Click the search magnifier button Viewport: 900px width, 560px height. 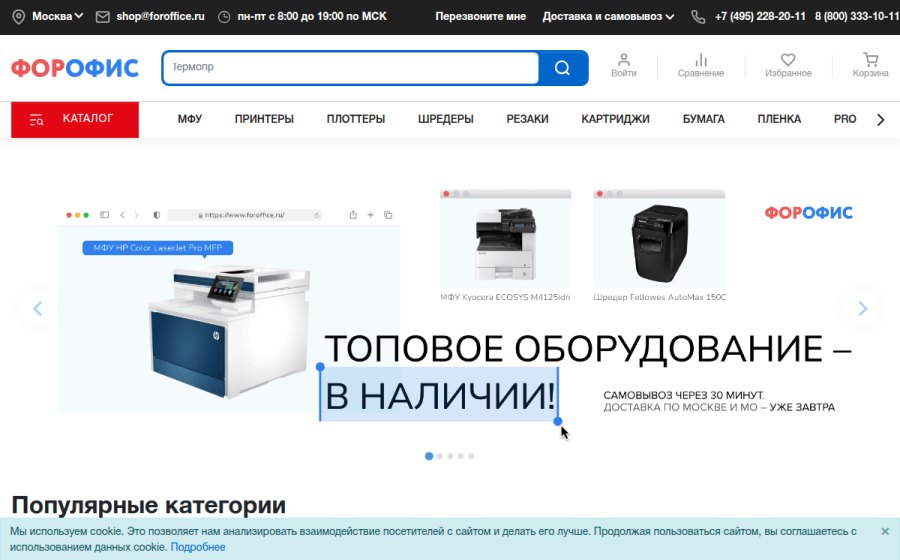tap(562, 68)
